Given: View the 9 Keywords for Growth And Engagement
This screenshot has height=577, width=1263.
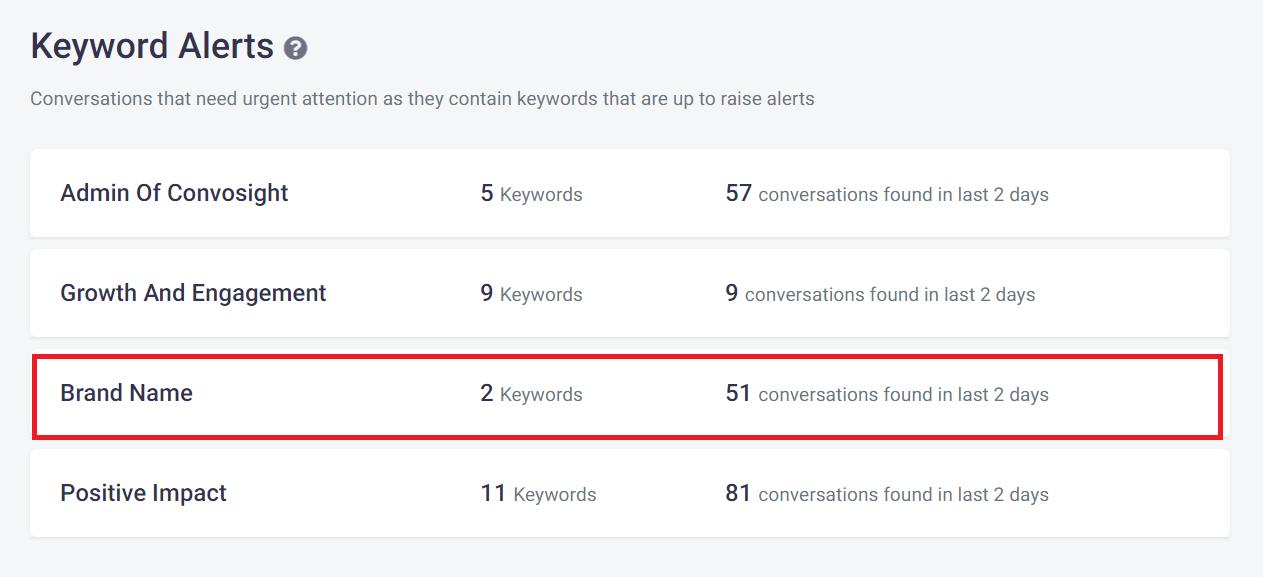Looking at the screenshot, I should pyautogui.click(x=532, y=295).
